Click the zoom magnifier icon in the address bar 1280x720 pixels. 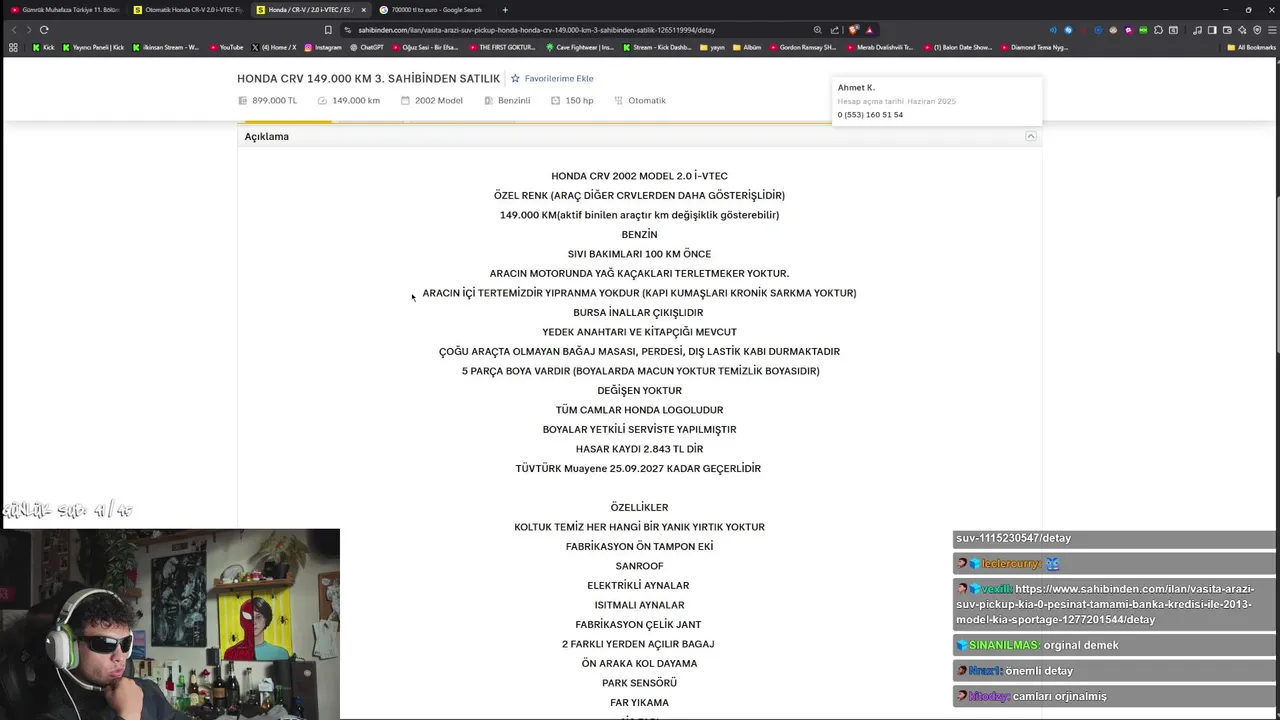coord(817,30)
